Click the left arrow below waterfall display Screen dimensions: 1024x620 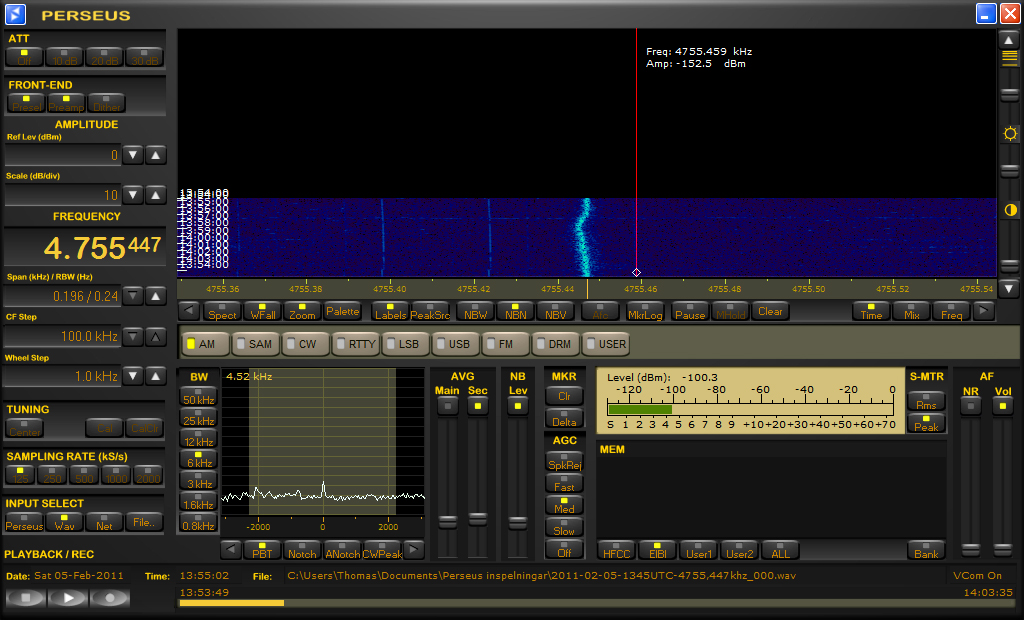[189, 311]
